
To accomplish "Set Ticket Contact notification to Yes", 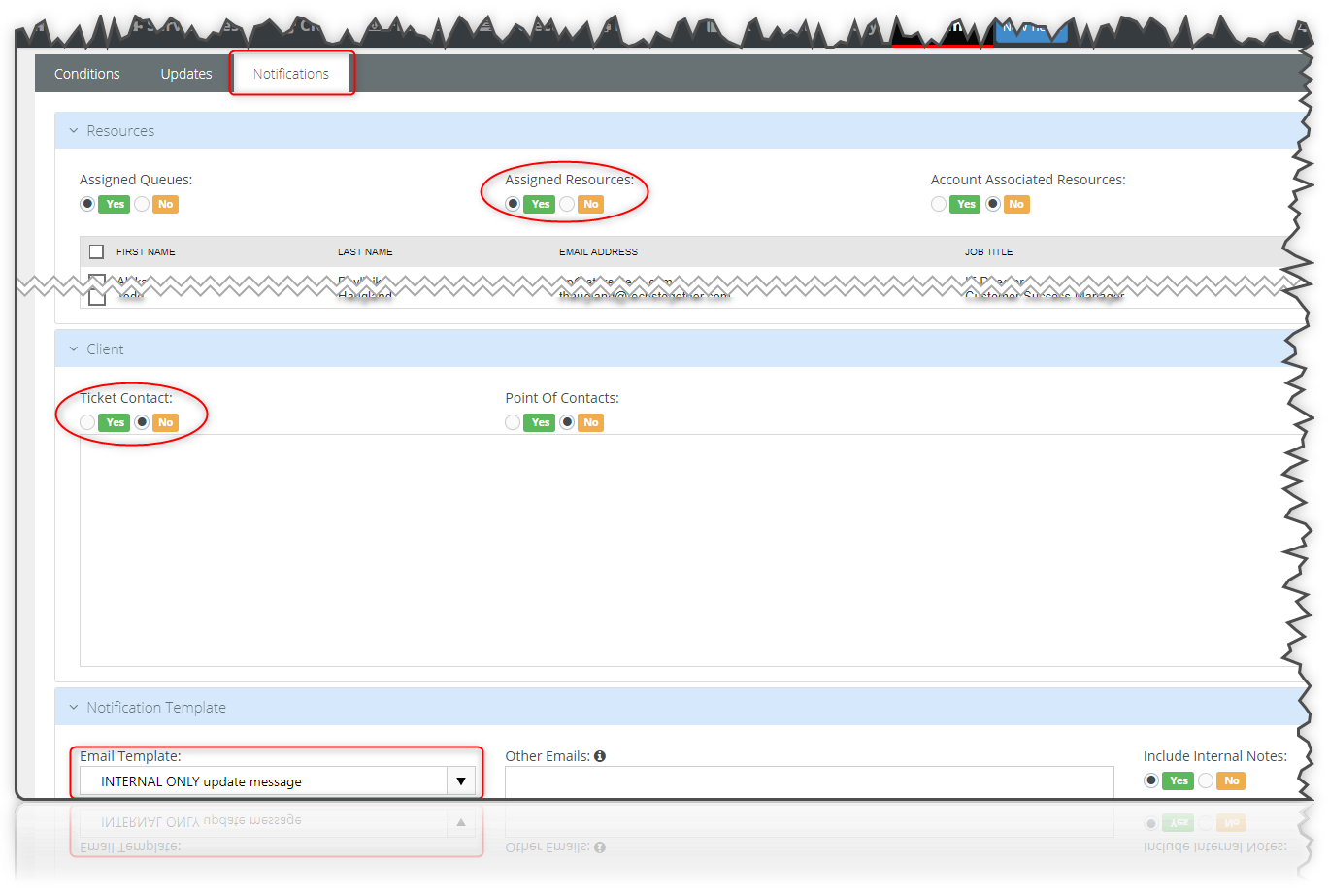I will coord(86,422).
